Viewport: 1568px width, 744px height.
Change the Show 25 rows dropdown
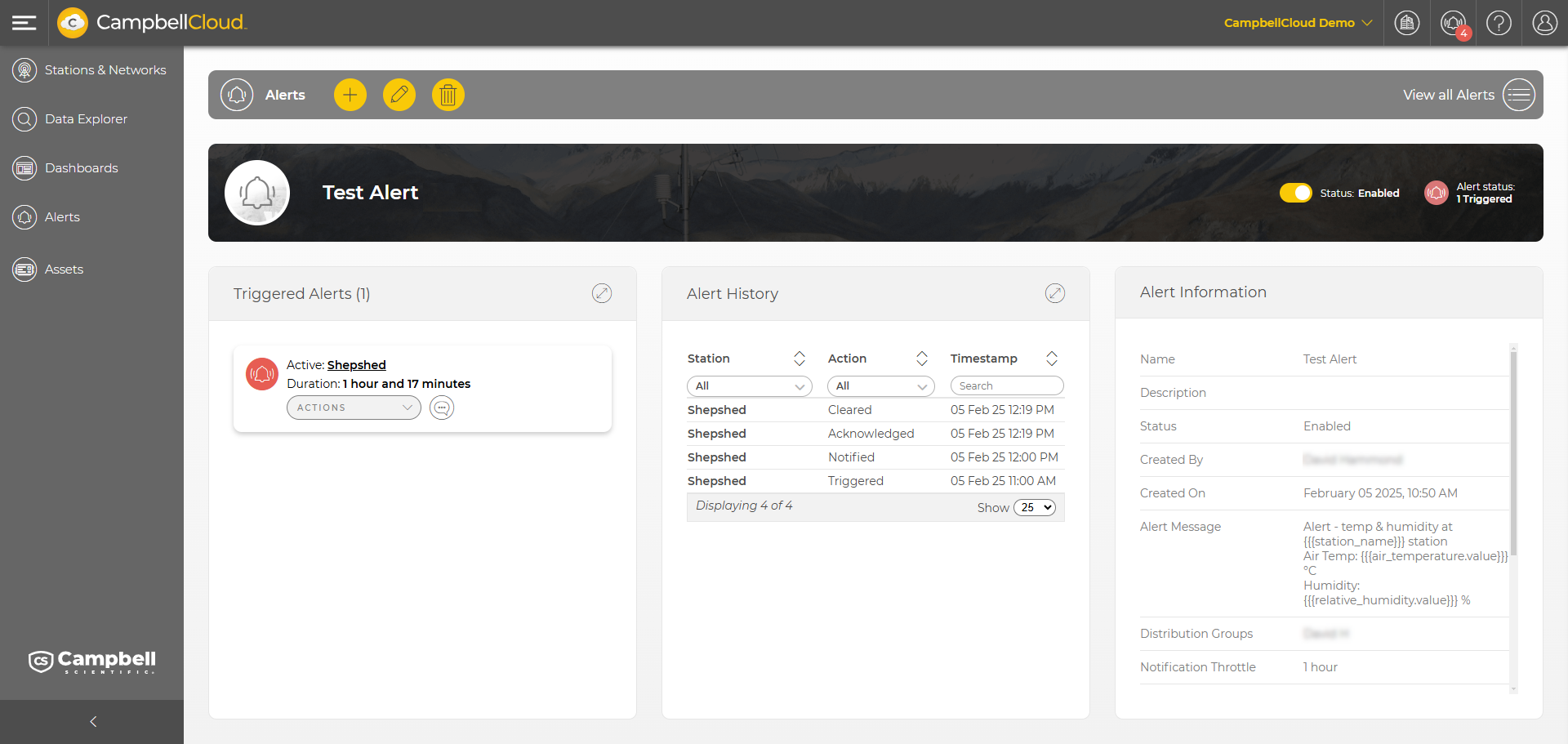pos(1035,507)
